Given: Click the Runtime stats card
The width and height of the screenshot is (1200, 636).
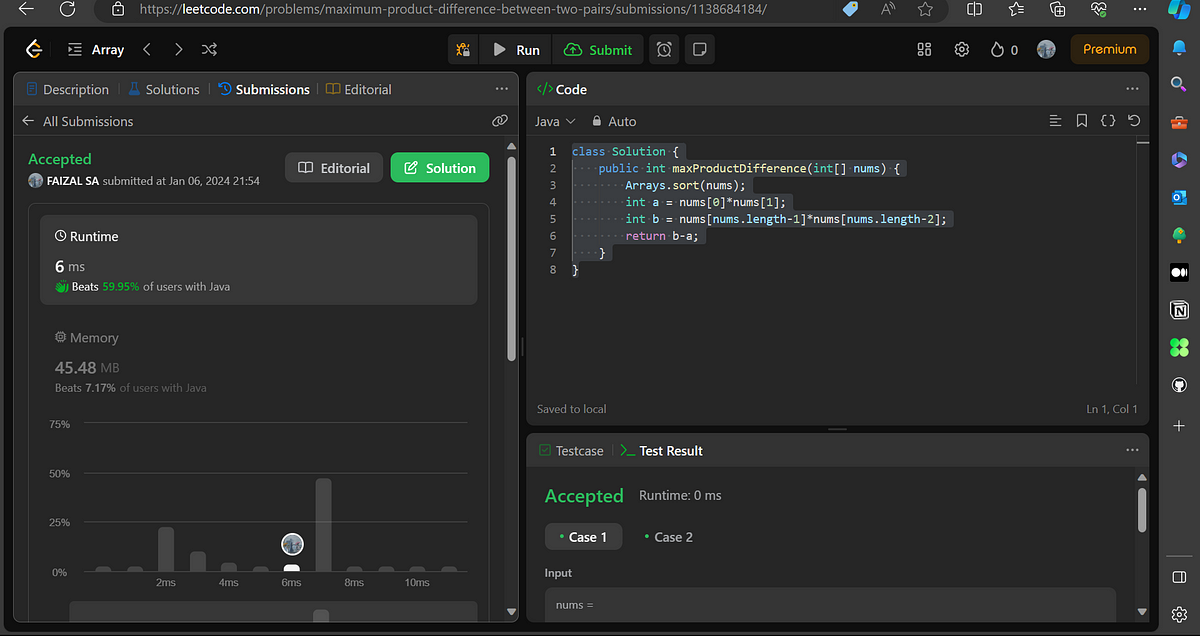Looking at the screenshot, I should point(259,260).
